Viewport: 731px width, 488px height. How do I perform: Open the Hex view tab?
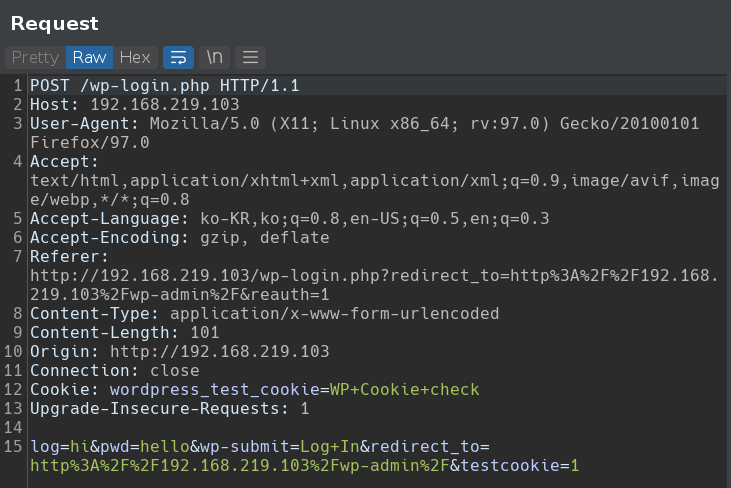click(x=135, y=57)
